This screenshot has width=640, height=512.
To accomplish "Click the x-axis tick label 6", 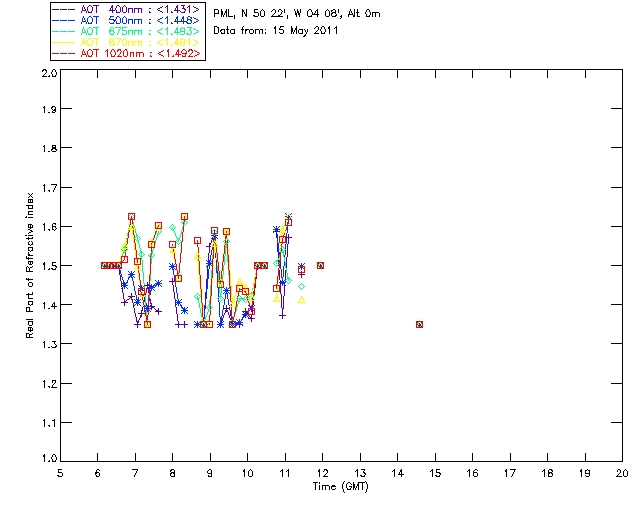I will [98, 473].
